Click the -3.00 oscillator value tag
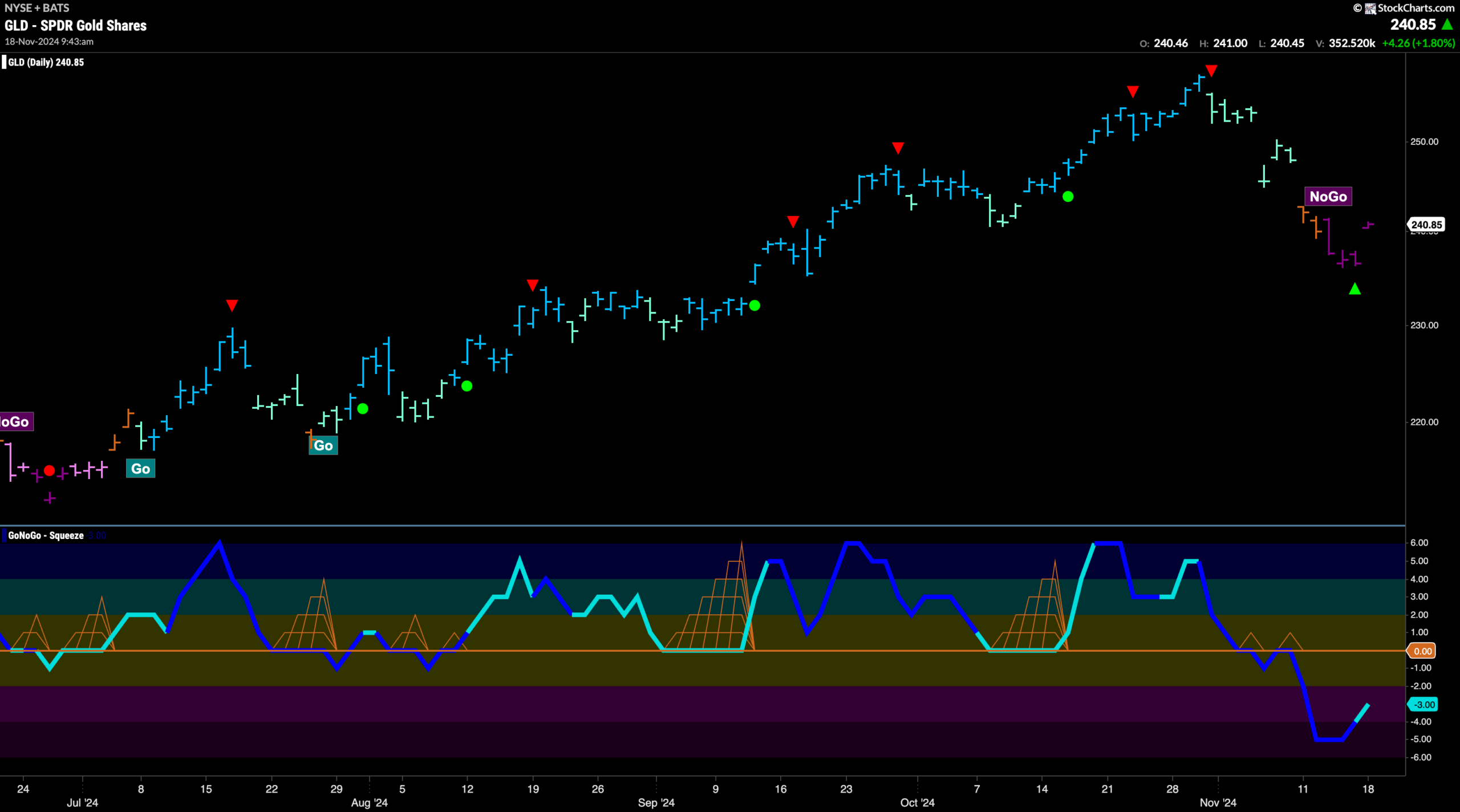 coord(1423,704)
